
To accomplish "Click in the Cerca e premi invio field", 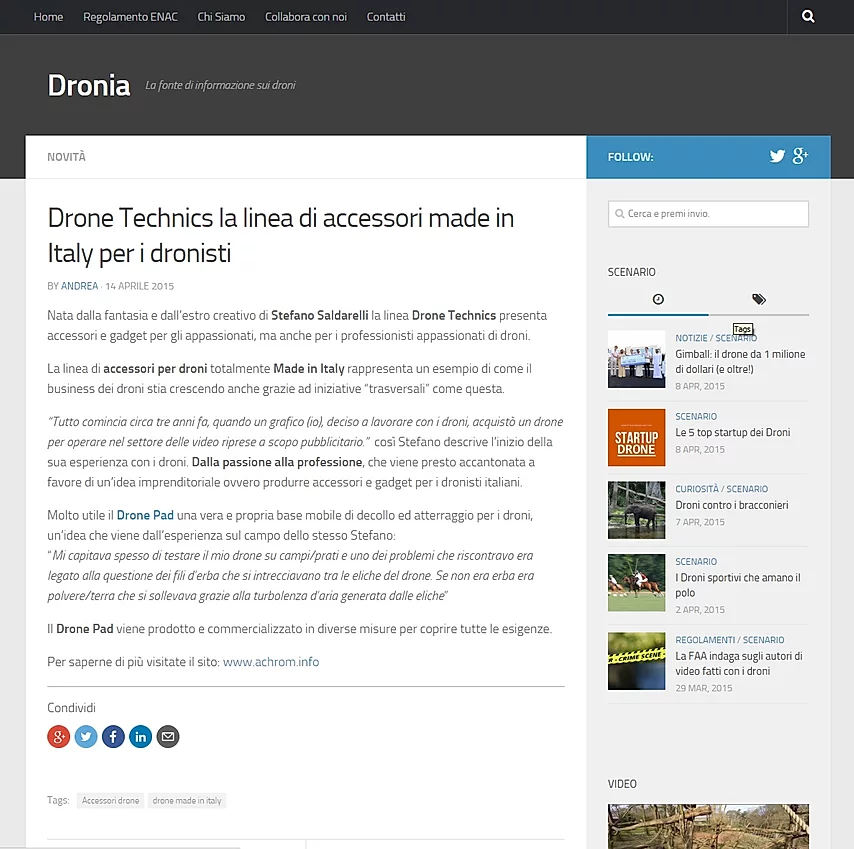I will pyautogui.click(x=708, y=214).
